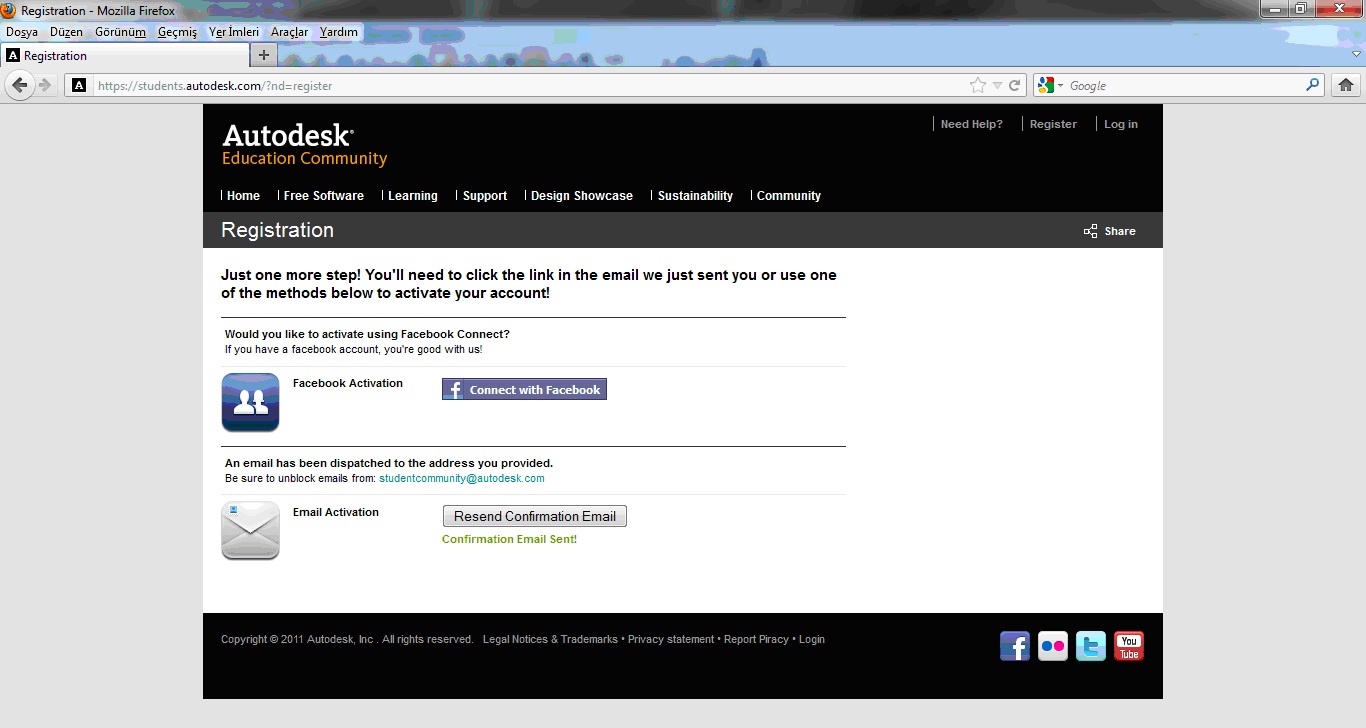1366x728 pixels.
Task: Reload the page with refresh icon
Action: click(1014, 85)
